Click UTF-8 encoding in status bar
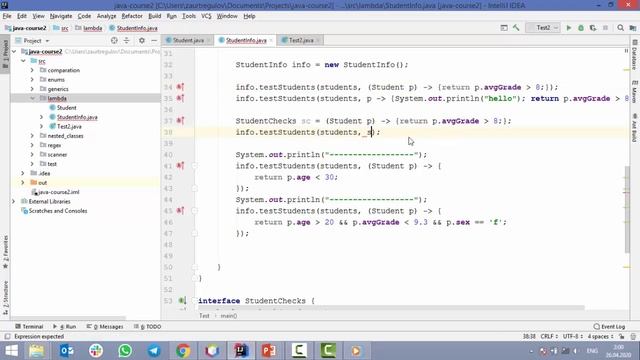Viewport: 640px width, 360px height. pyautogui.click(x=572, y=337)
